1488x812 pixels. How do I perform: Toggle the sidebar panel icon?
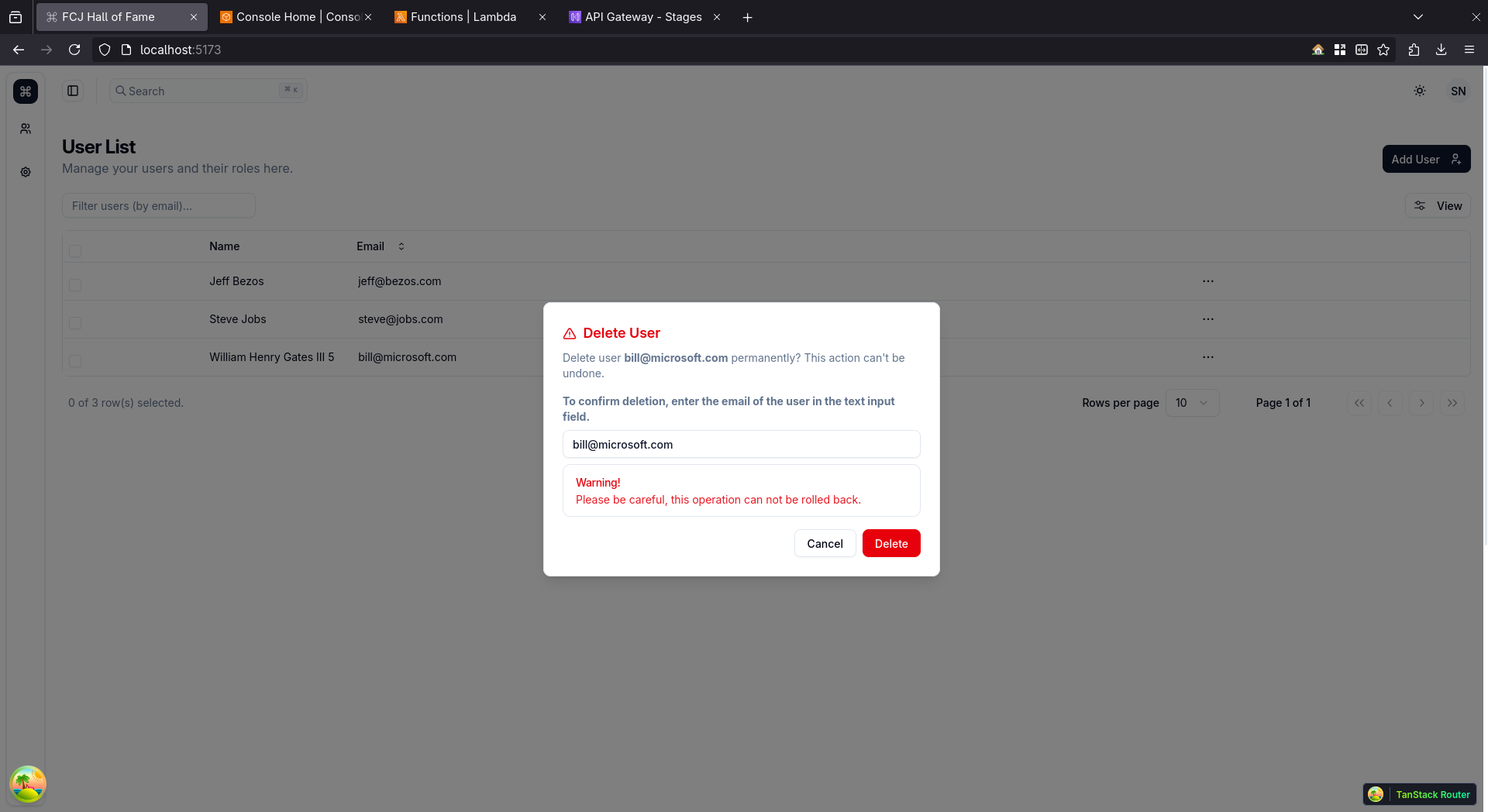[73, 91]
